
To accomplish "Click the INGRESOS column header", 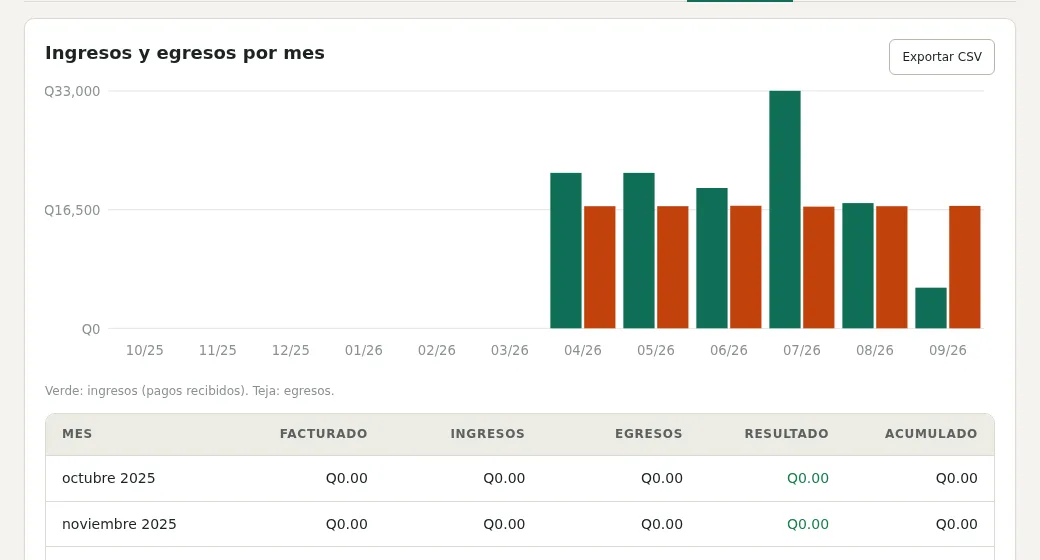I will tap(488, 434).
